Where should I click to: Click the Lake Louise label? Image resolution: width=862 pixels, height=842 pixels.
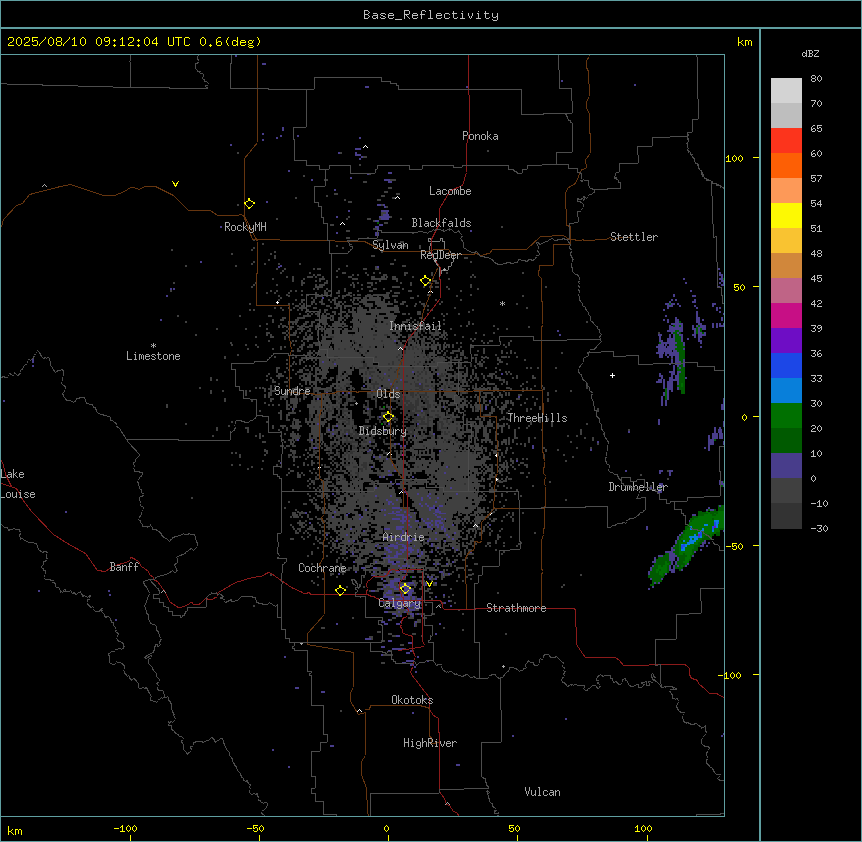click(x=18, y=484)
